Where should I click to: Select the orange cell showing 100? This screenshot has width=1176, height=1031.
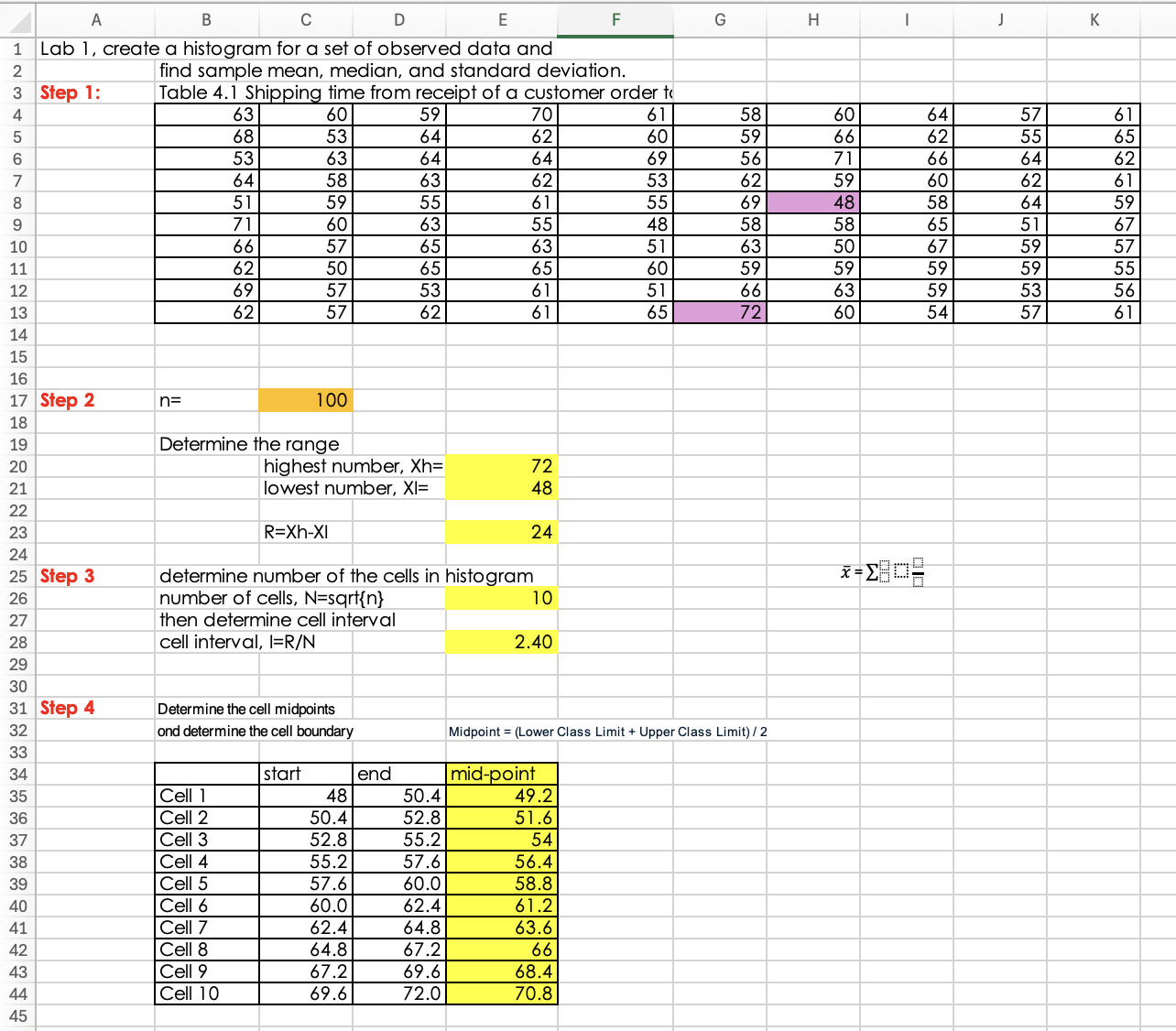[x=306, y=400]
